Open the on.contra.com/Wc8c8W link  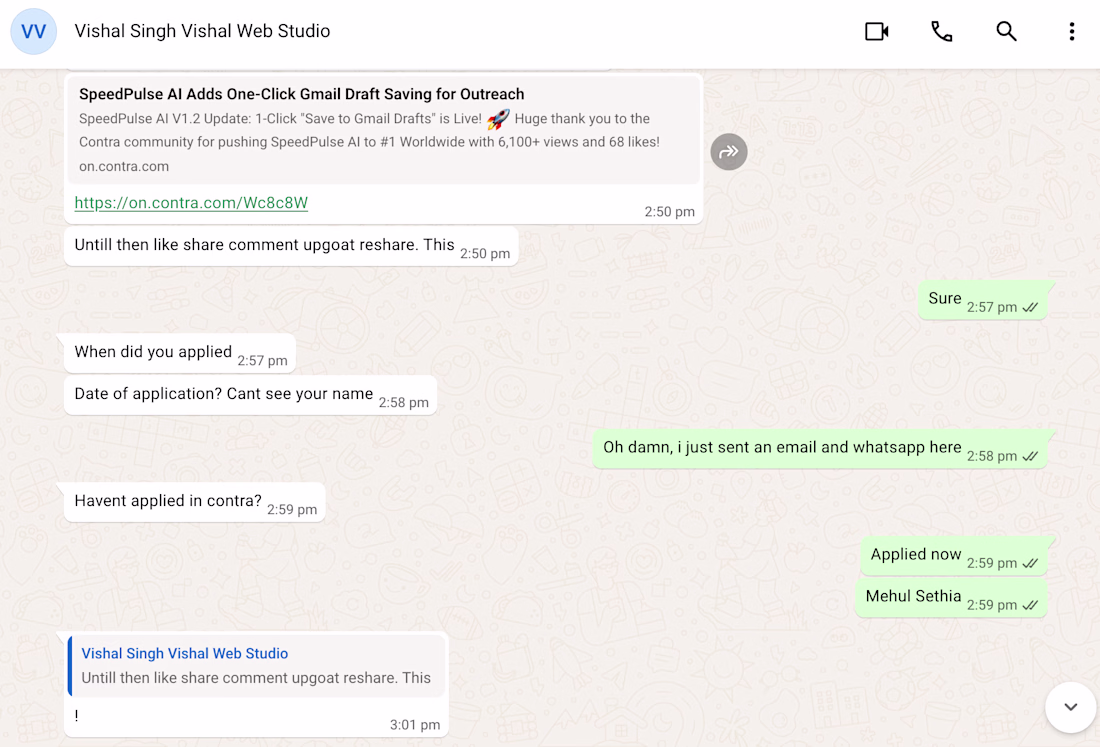(191, 203)
